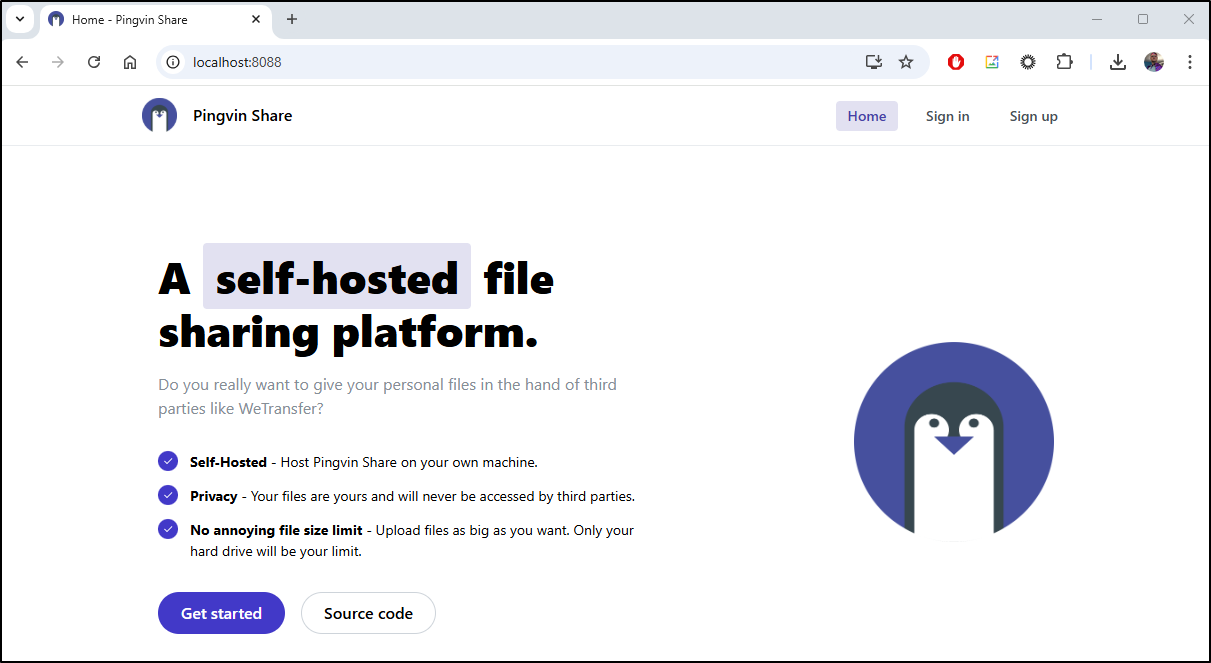Open the Source code link button

click(x=368, y=613)
